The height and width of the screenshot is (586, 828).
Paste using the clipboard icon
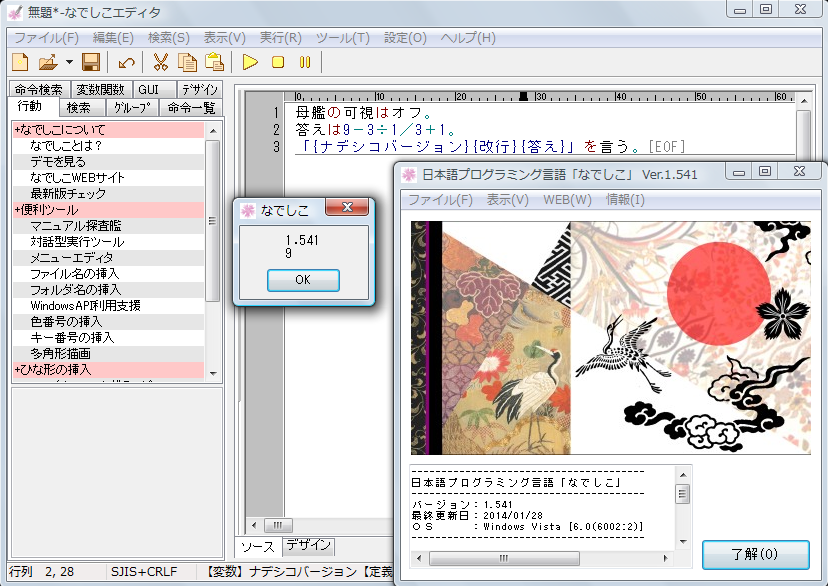coord(214,62)
